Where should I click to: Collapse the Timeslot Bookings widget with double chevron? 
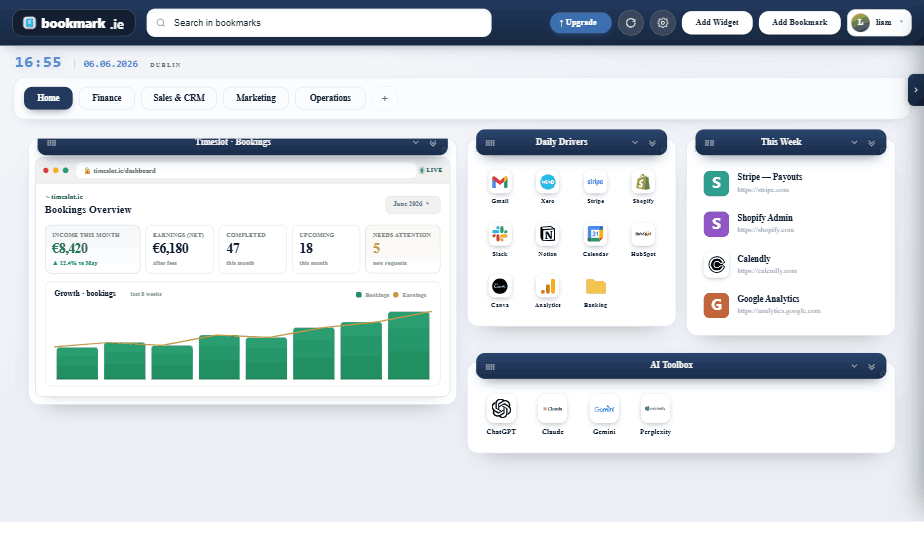(433, 143)
